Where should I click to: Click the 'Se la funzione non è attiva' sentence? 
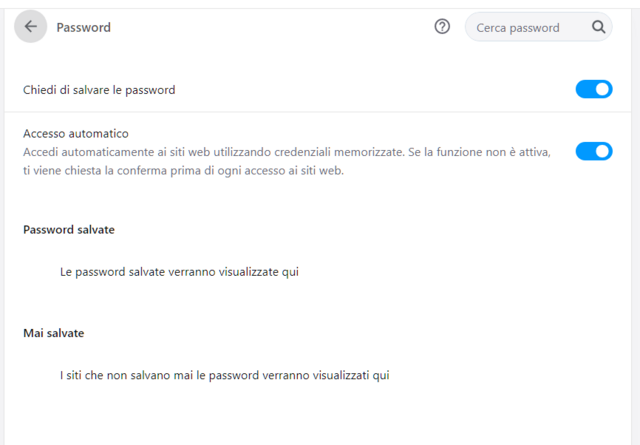pos(480,152)
